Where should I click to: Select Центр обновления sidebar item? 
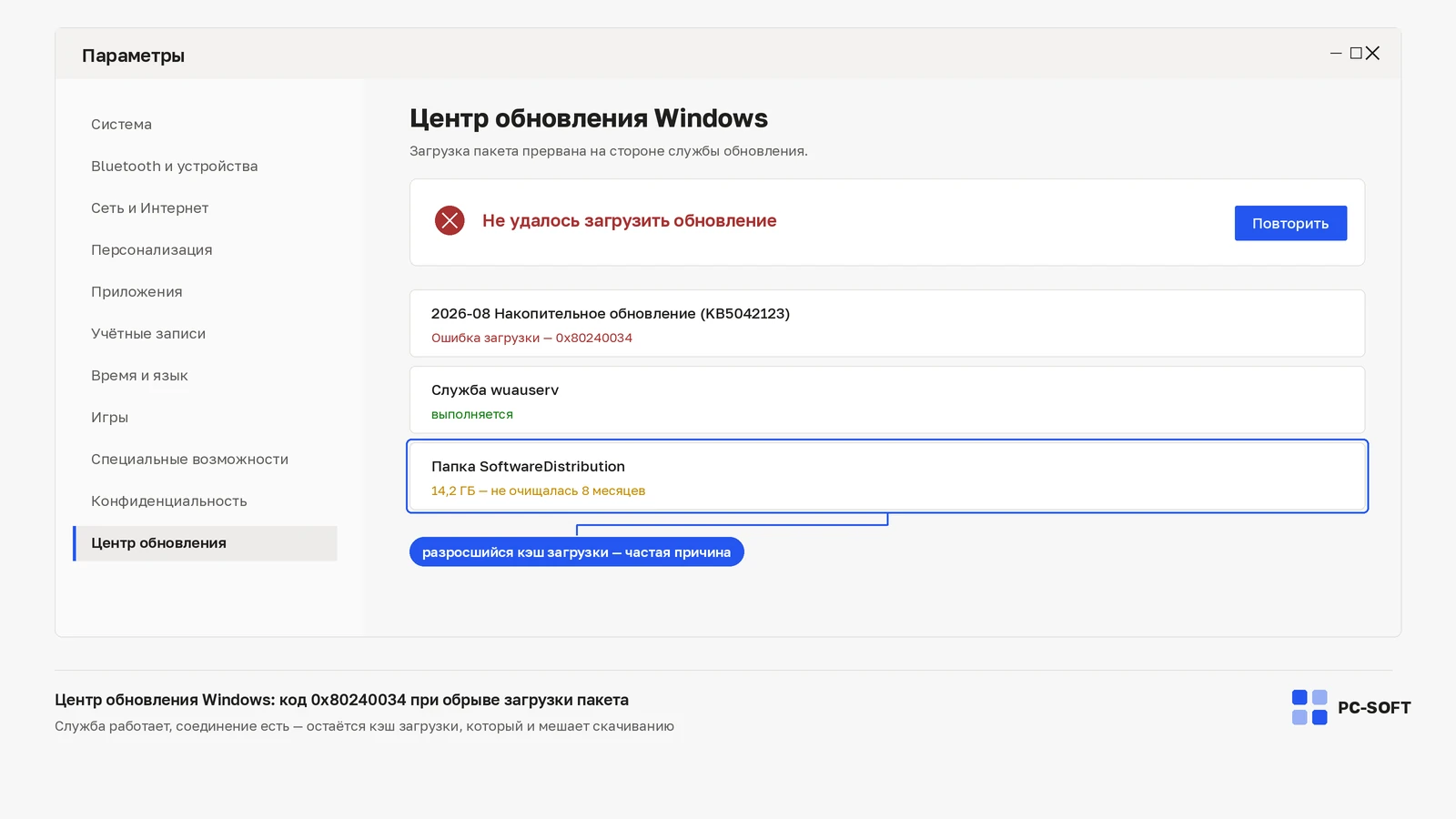(x=205, y=543)
